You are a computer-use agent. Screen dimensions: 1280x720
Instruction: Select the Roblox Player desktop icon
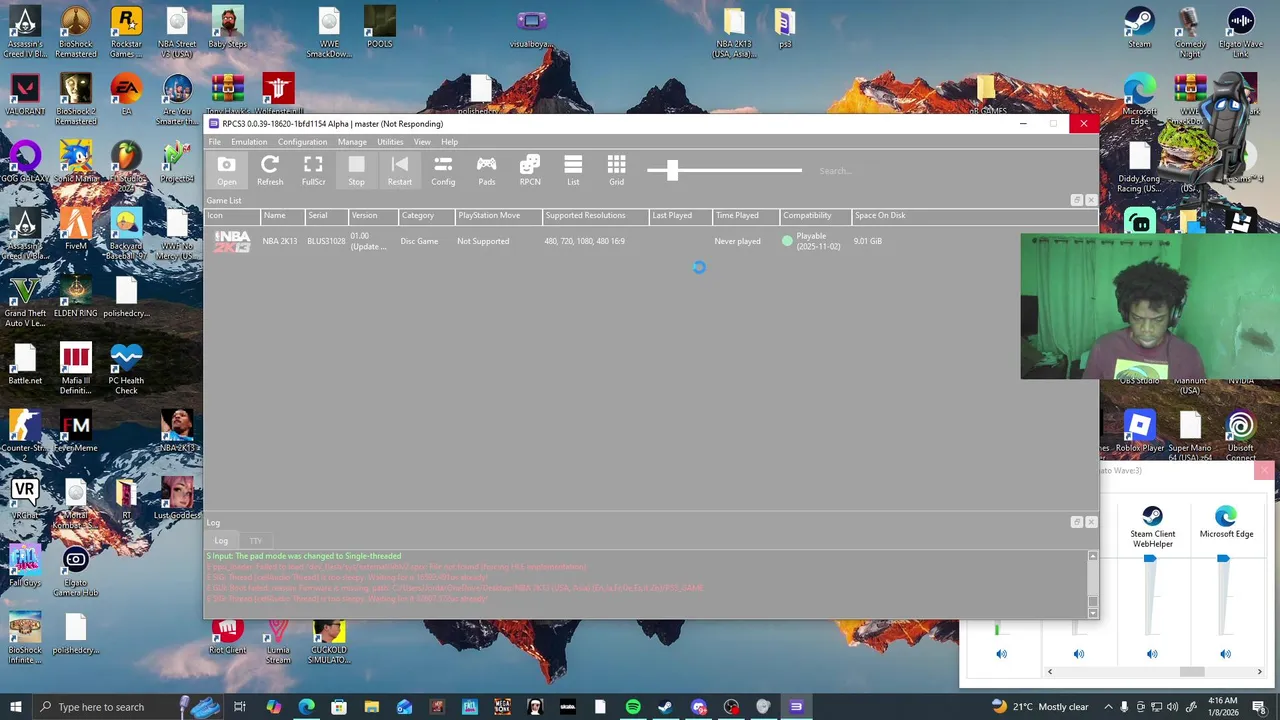pos(1139,431)
